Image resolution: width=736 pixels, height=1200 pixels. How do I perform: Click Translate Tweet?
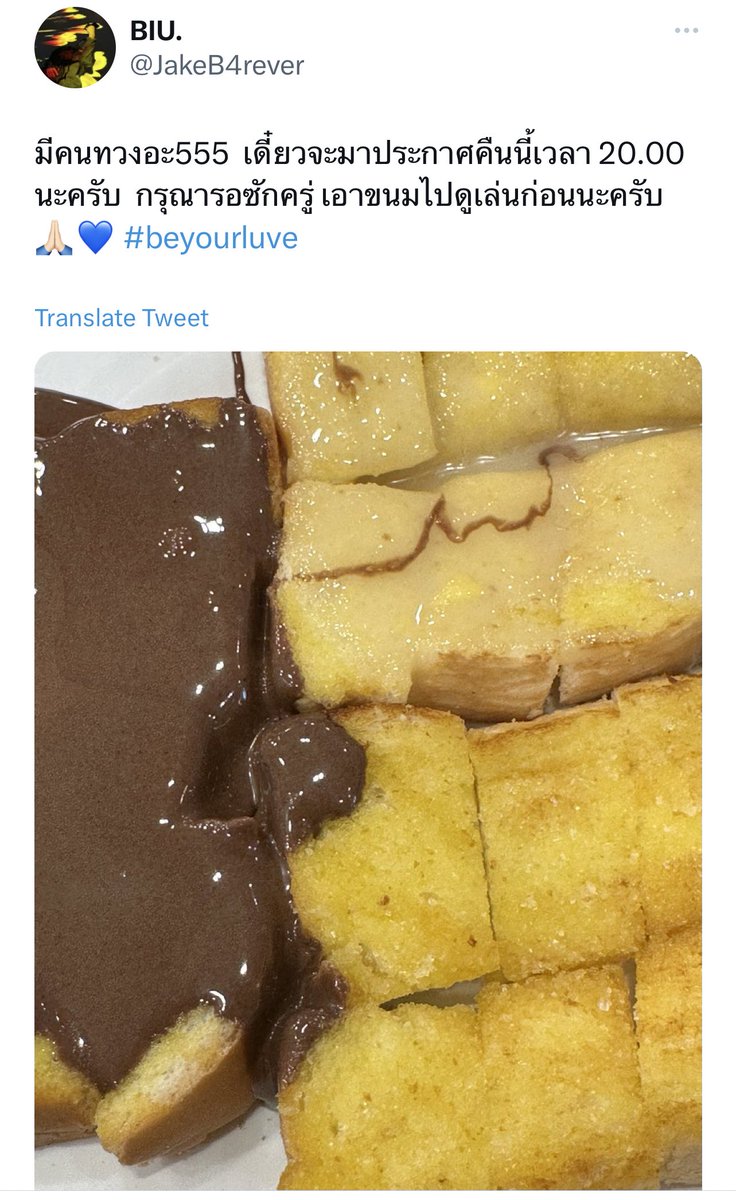coord(122,318)
